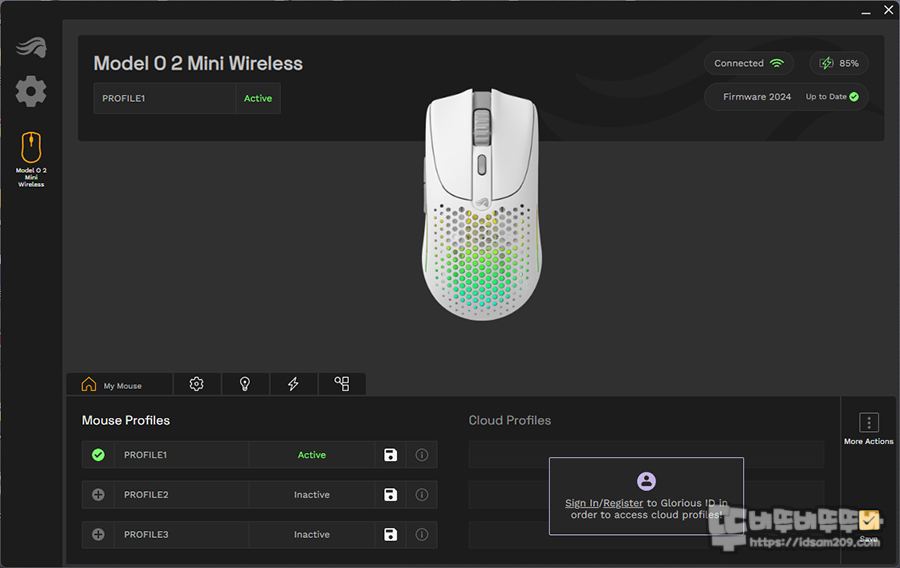Click PROFILE1 Active status label
This screenshot has width=900, height=568.
312,455
